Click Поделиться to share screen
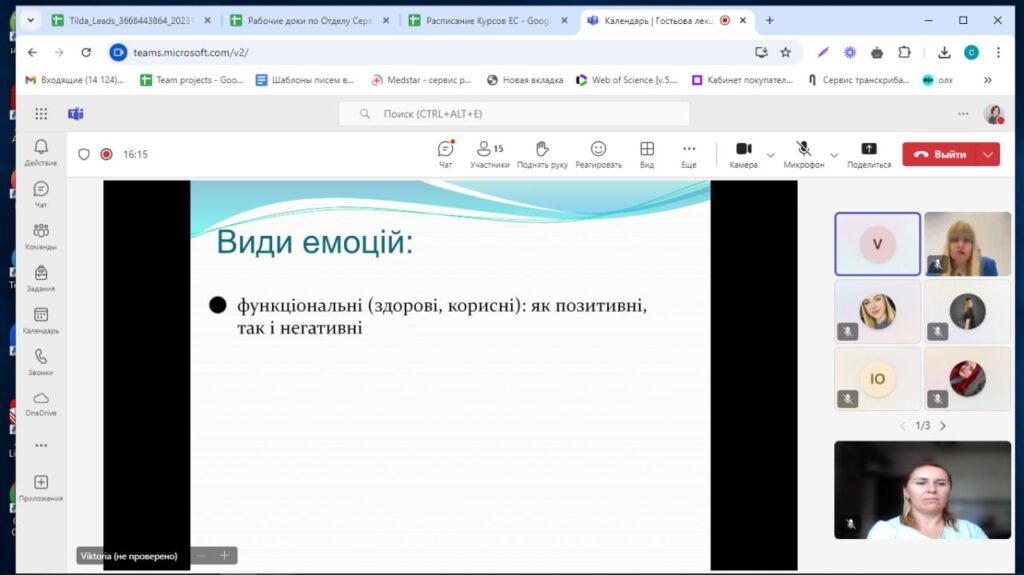The image size is (1024, 575). [868, 153]
